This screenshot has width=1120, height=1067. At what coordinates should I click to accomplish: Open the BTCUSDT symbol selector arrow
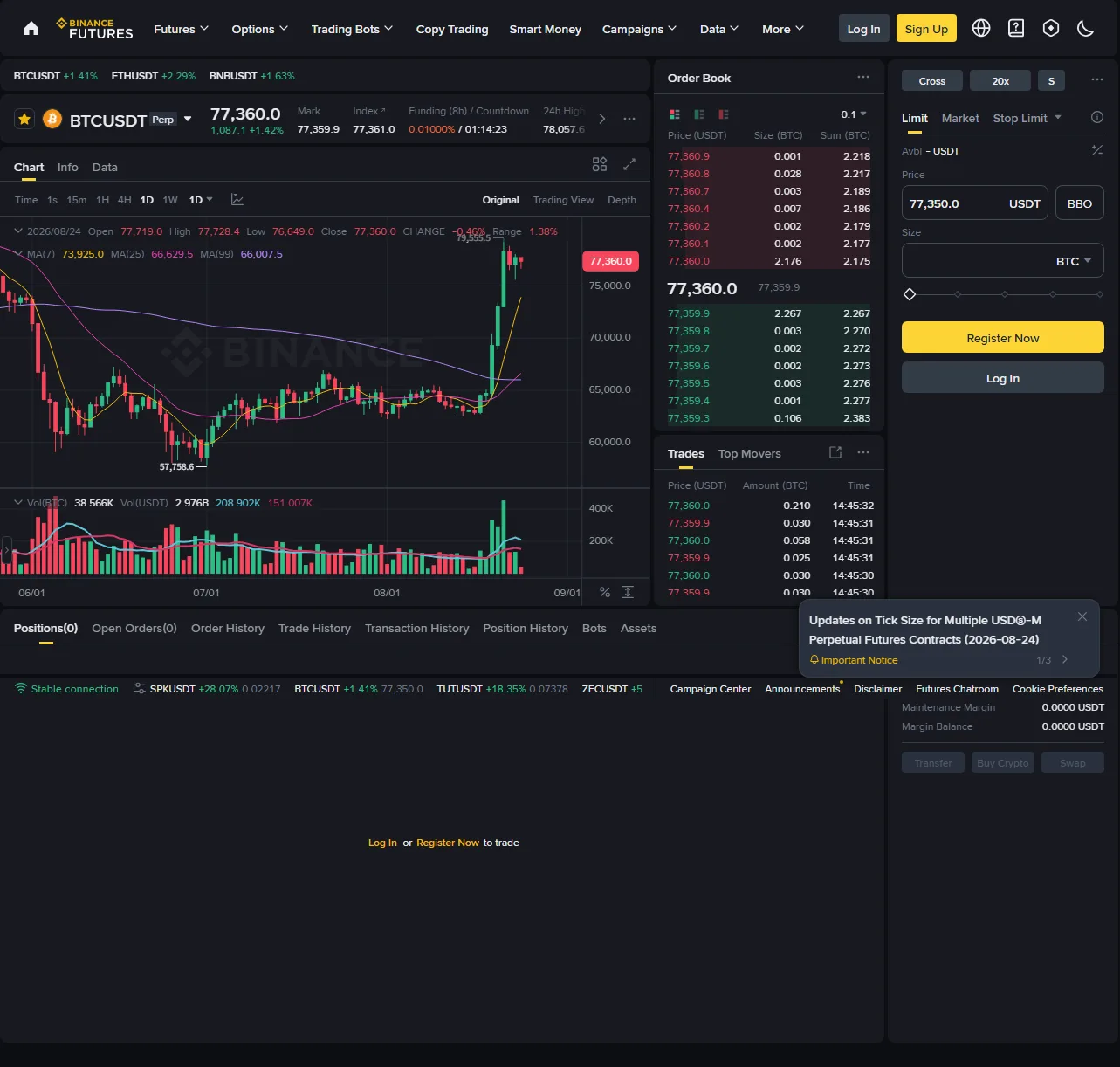click(x=188, y=119)
